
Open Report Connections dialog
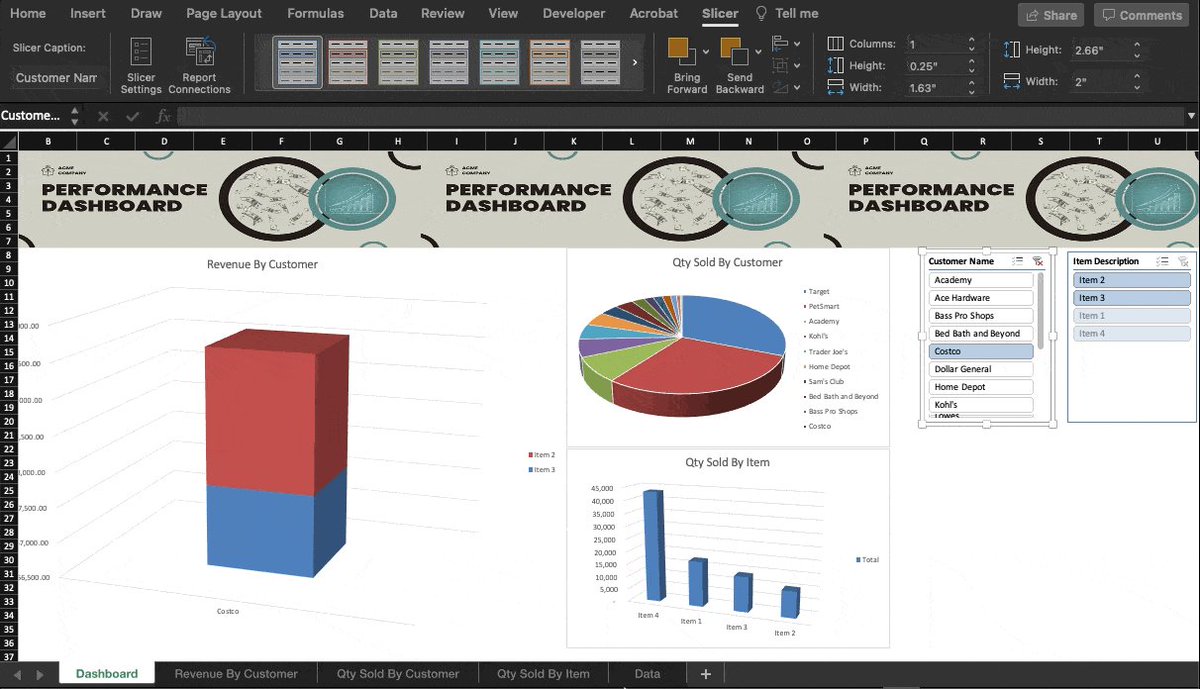(199, 65)
